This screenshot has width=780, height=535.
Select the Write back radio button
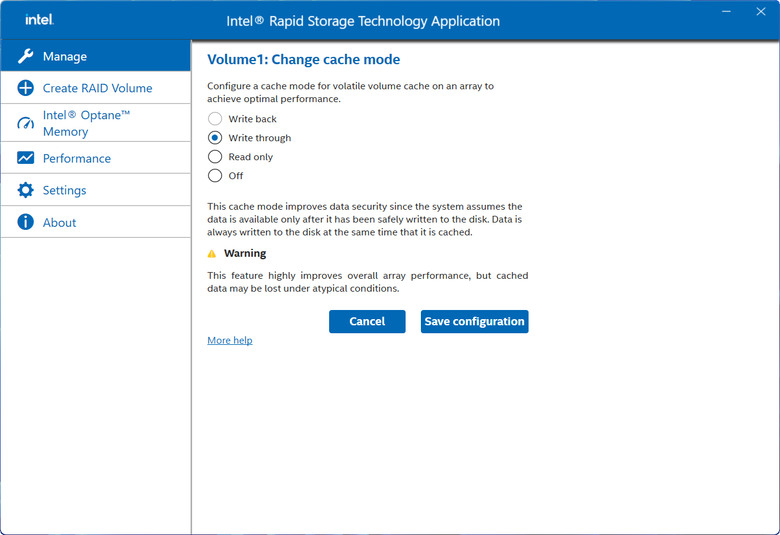tap(215, 118)
